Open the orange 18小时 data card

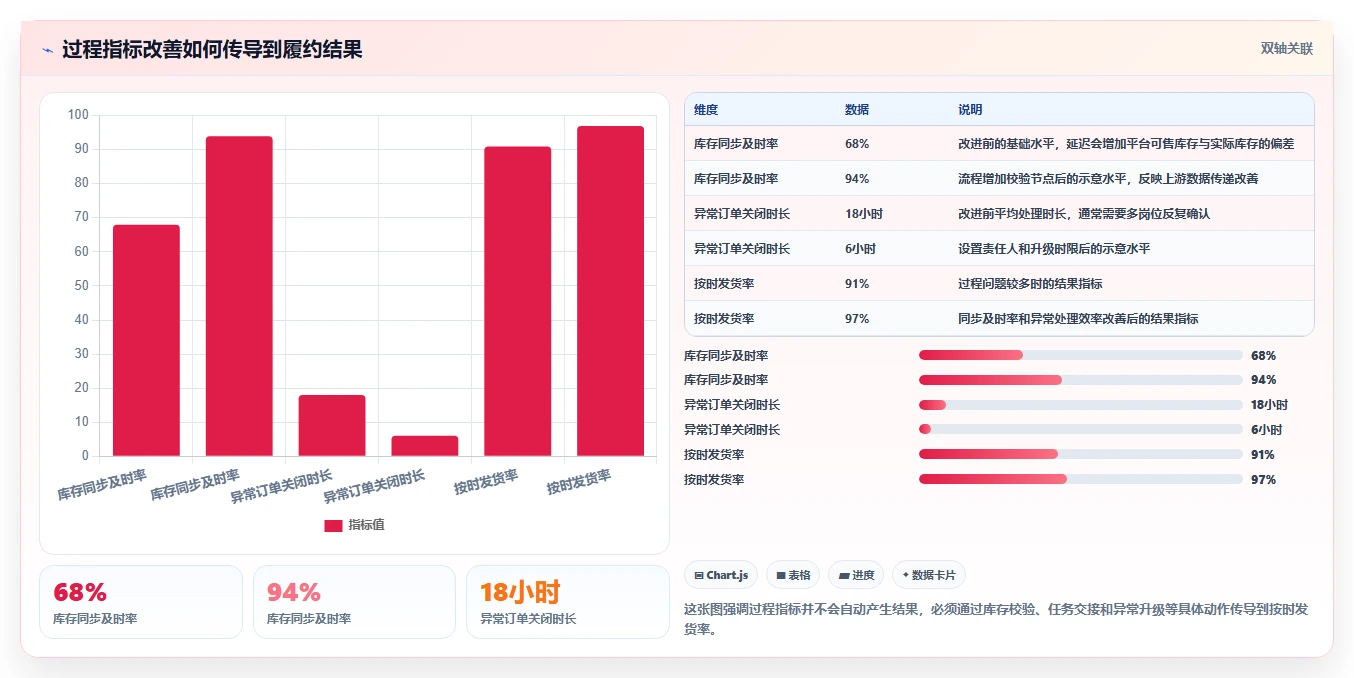[568, 602]
